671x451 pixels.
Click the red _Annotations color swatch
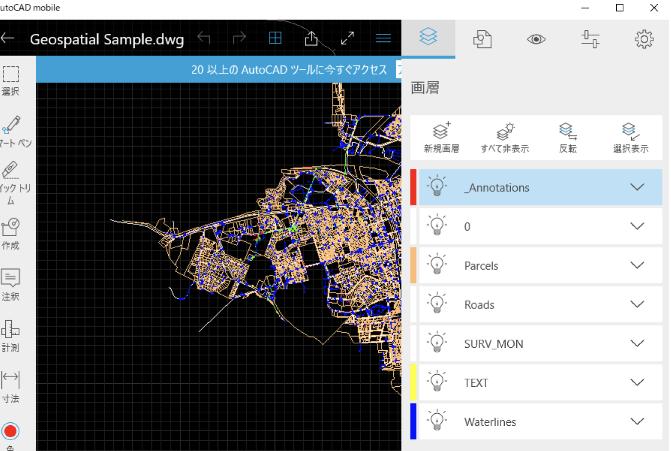[x=413, y=187]
